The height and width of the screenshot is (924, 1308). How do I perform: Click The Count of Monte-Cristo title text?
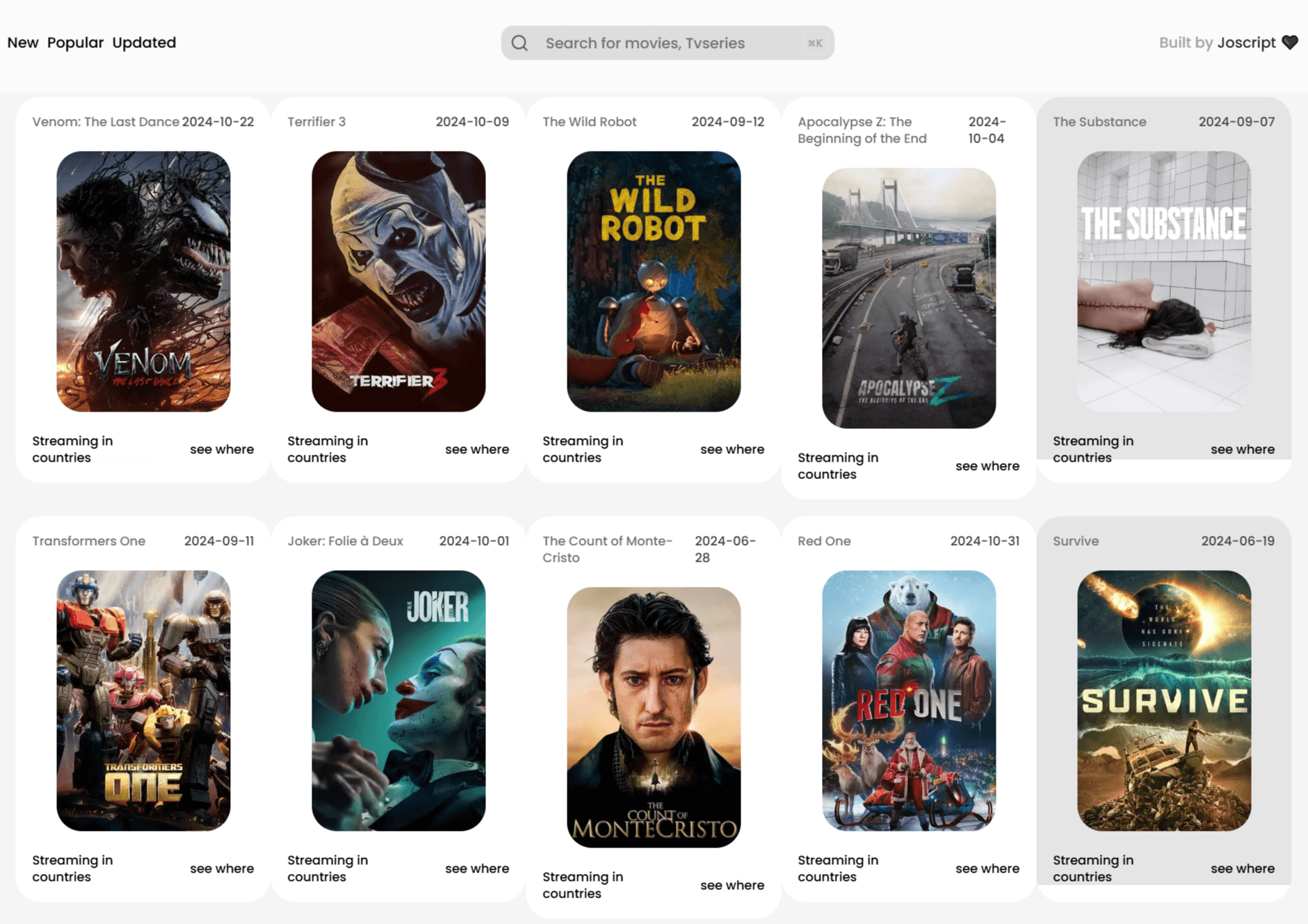click(x=608, y=549)
